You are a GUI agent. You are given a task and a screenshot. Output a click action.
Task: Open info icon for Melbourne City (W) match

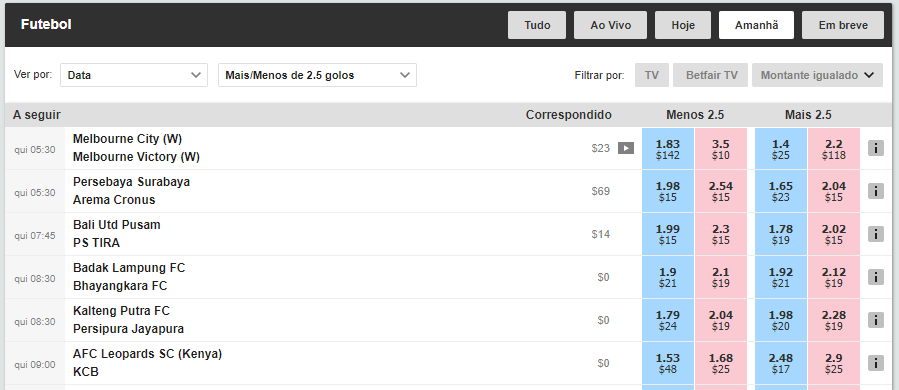click(x=875, y=148)
